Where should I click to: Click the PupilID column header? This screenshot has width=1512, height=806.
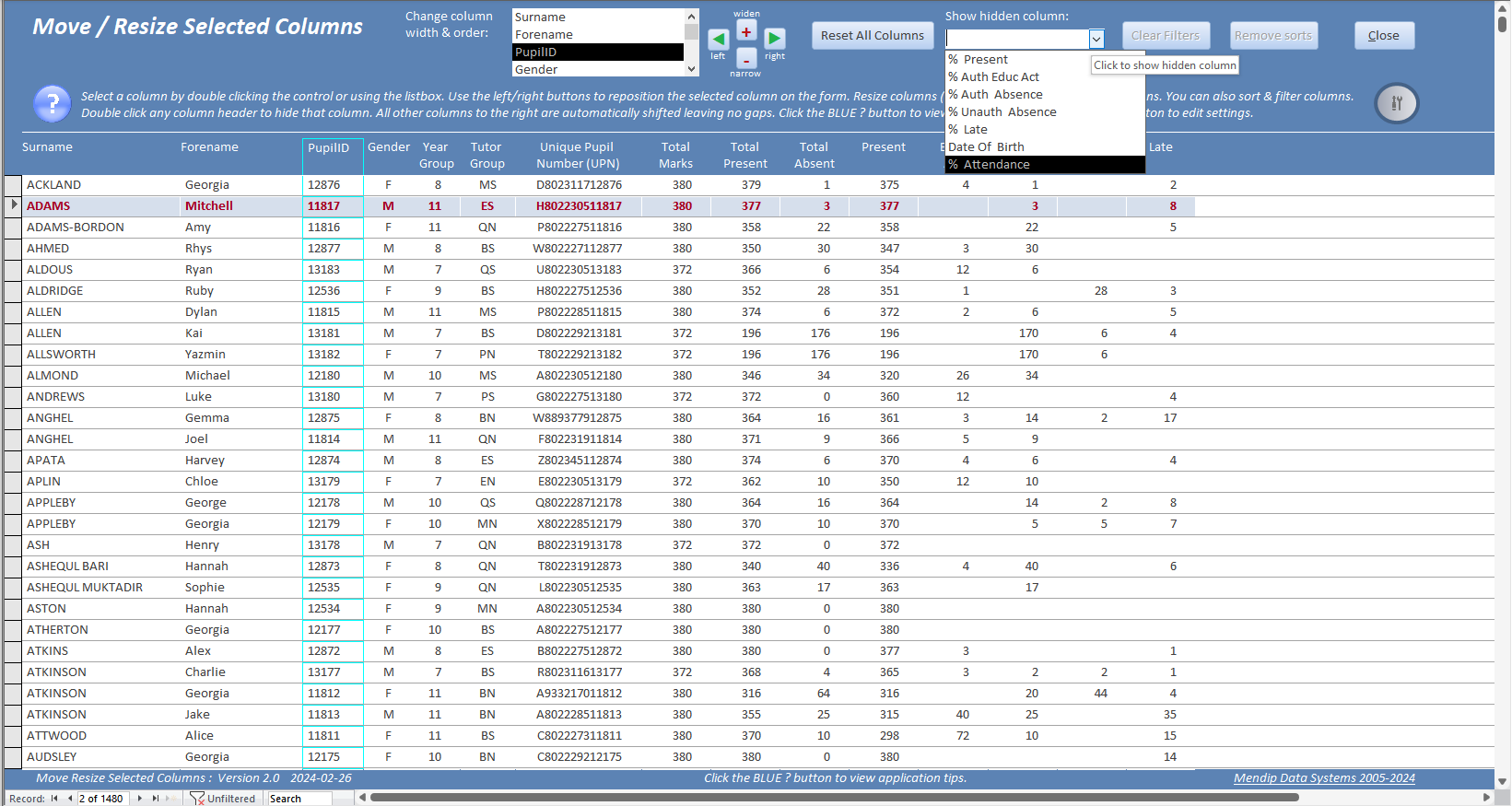click(333, 156)
